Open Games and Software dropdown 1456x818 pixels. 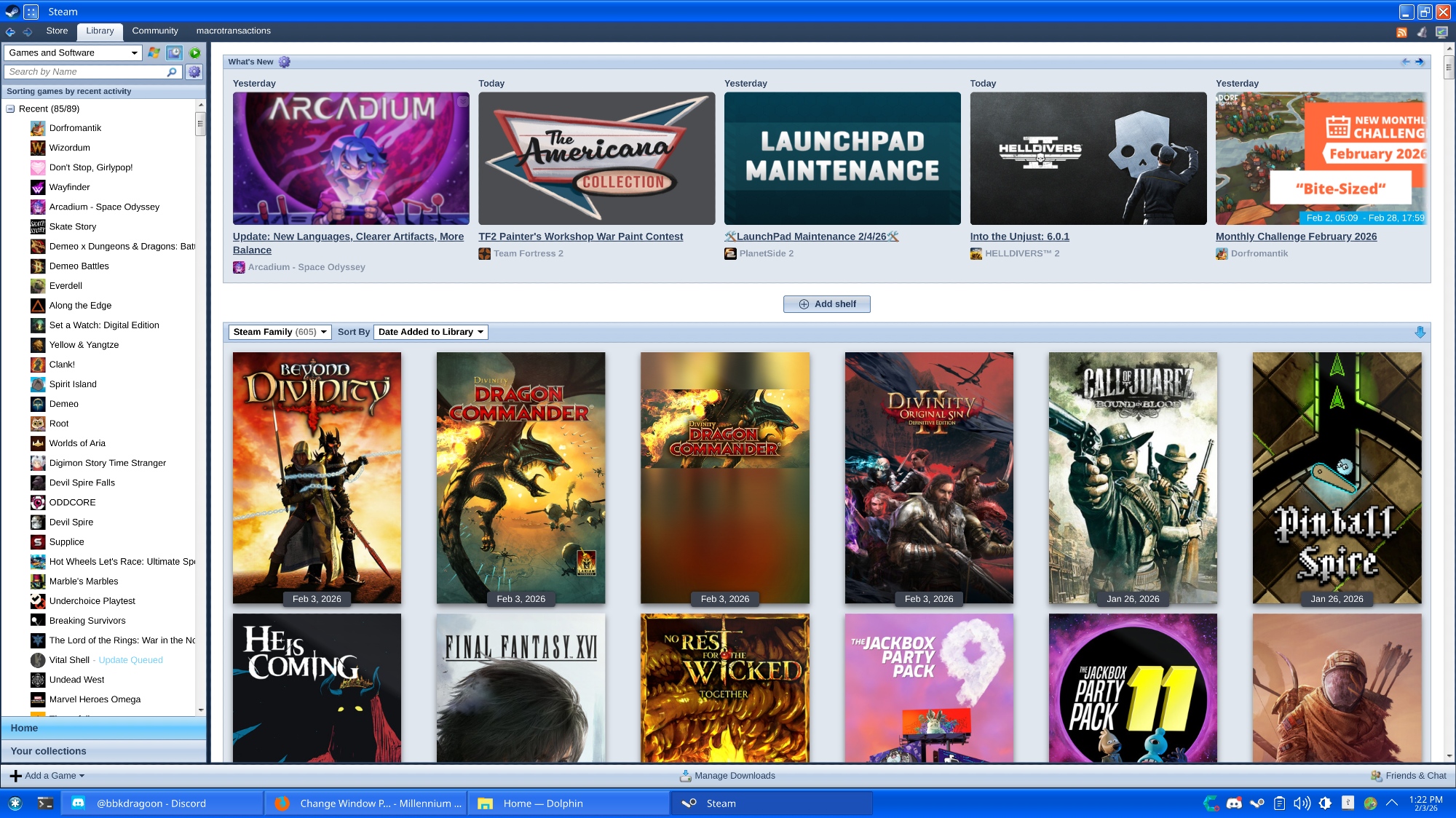click(73, 52)
